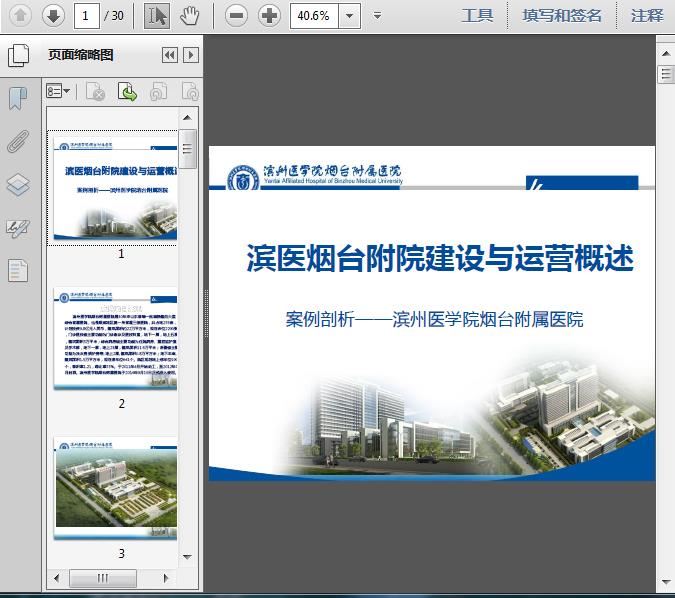675x598 pixels.
Task: Click thumbnail panel scroll up arrow
Action: [187, 118]
